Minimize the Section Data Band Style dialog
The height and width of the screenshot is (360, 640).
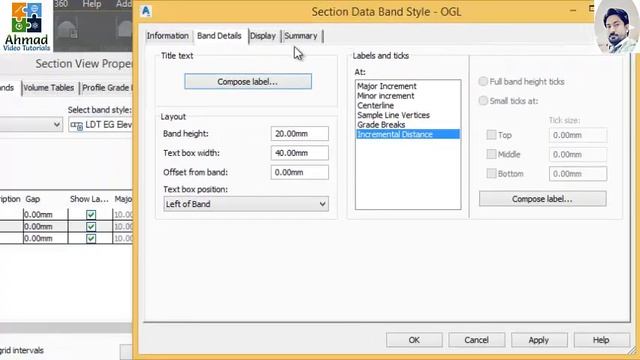pyautogui.click(x=573, y=10)
